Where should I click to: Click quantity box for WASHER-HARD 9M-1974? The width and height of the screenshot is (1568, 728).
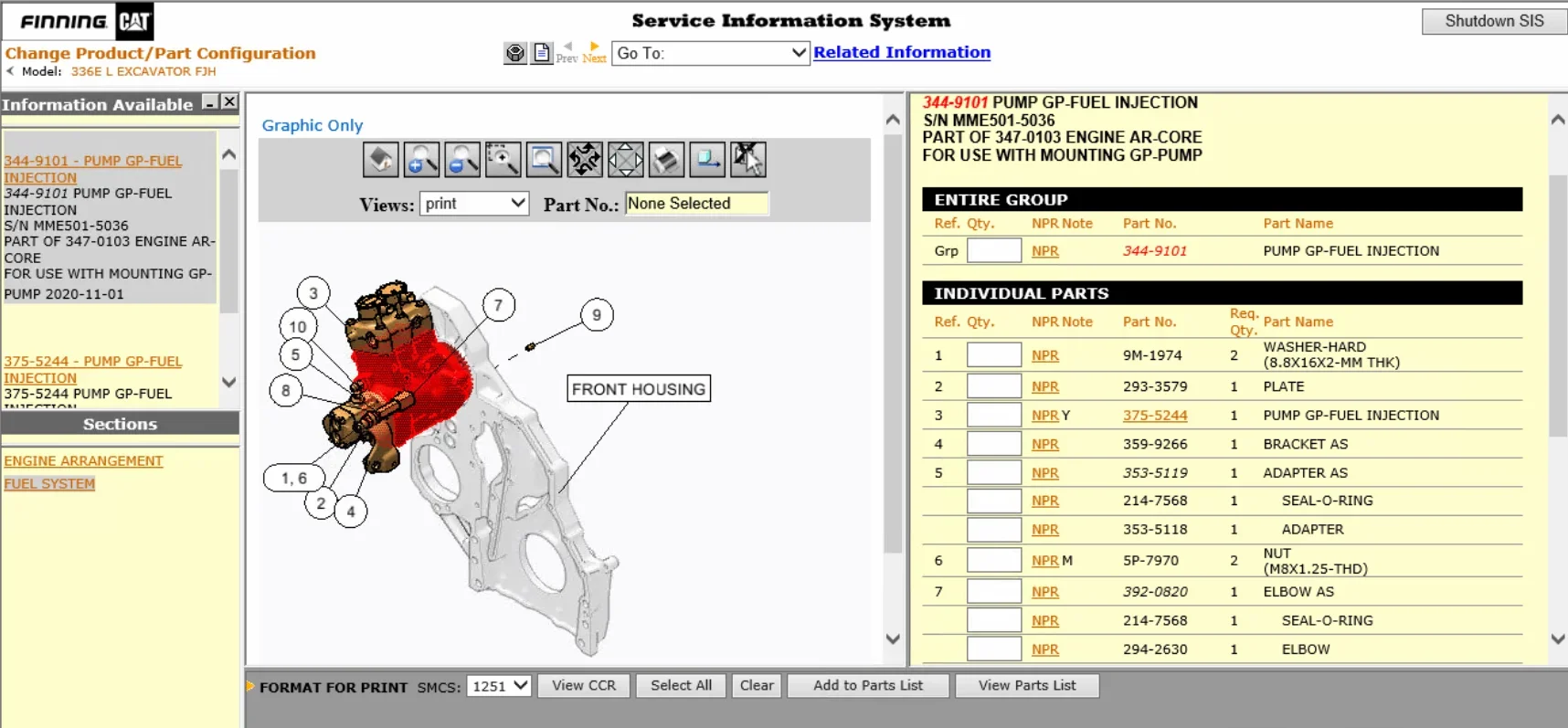pyautogui.click(x=993, y=355)
